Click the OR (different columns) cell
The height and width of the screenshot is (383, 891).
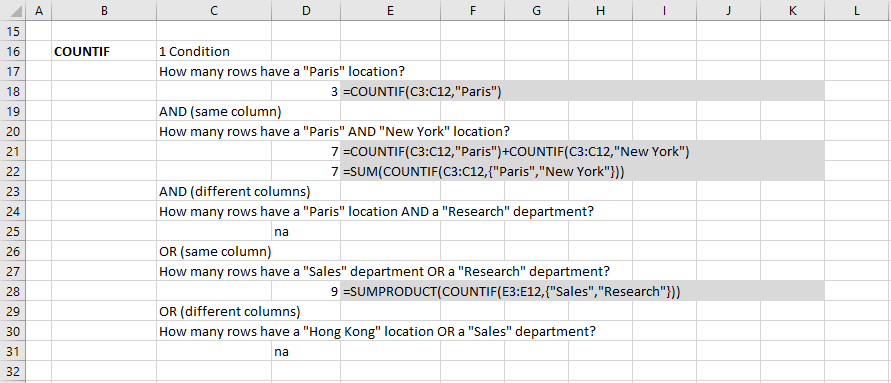pos(230,311)
